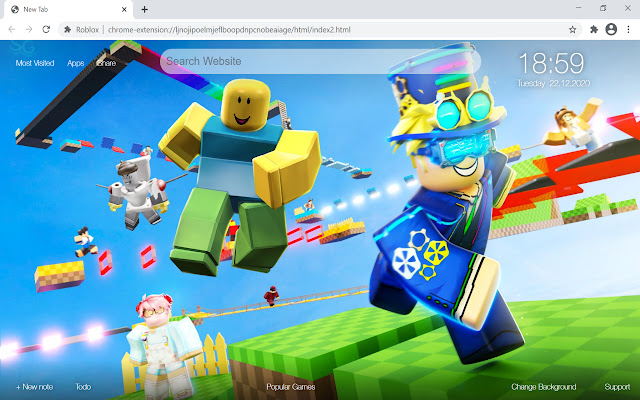Click the chrome-extension URL in address bar

click(229, 29)
